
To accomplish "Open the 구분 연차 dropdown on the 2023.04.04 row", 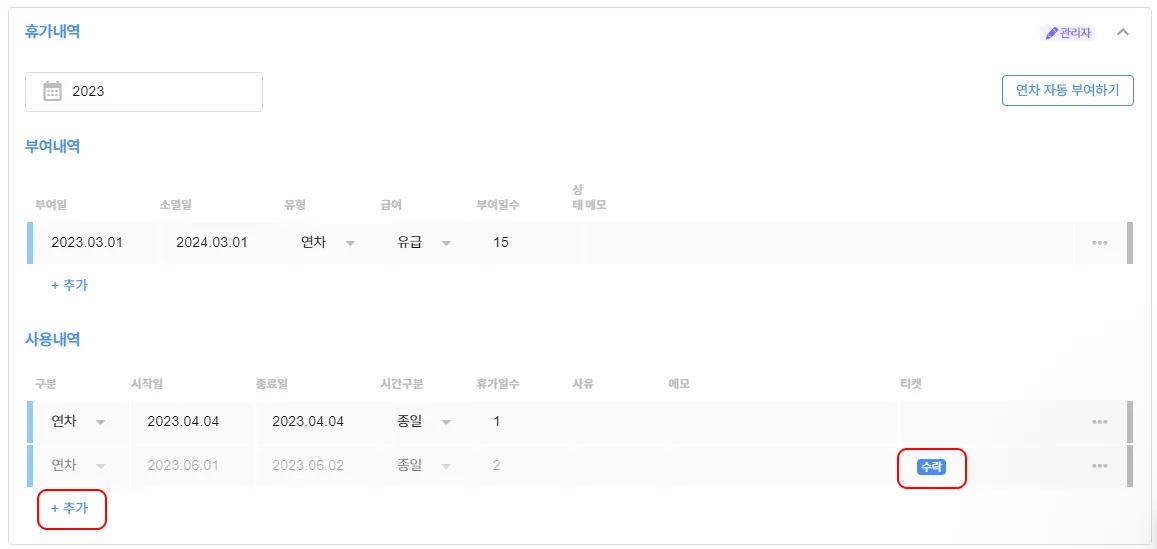I will [x=78, y=421].
